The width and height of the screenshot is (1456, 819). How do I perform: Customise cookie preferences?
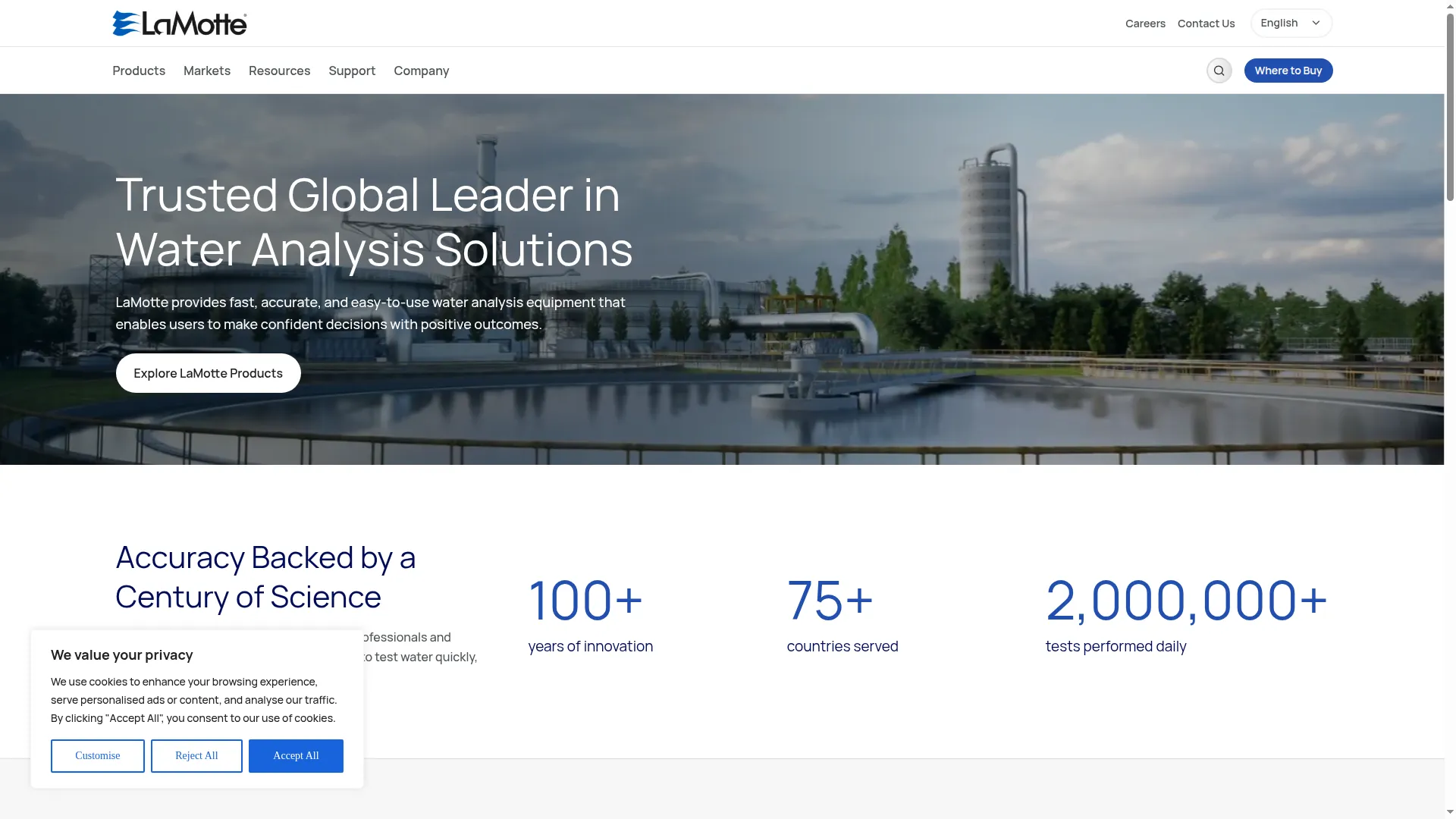98,756
